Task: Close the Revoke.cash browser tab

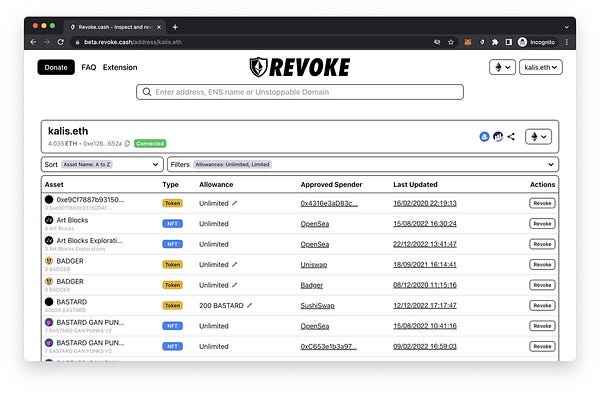Action: point(159,27)
